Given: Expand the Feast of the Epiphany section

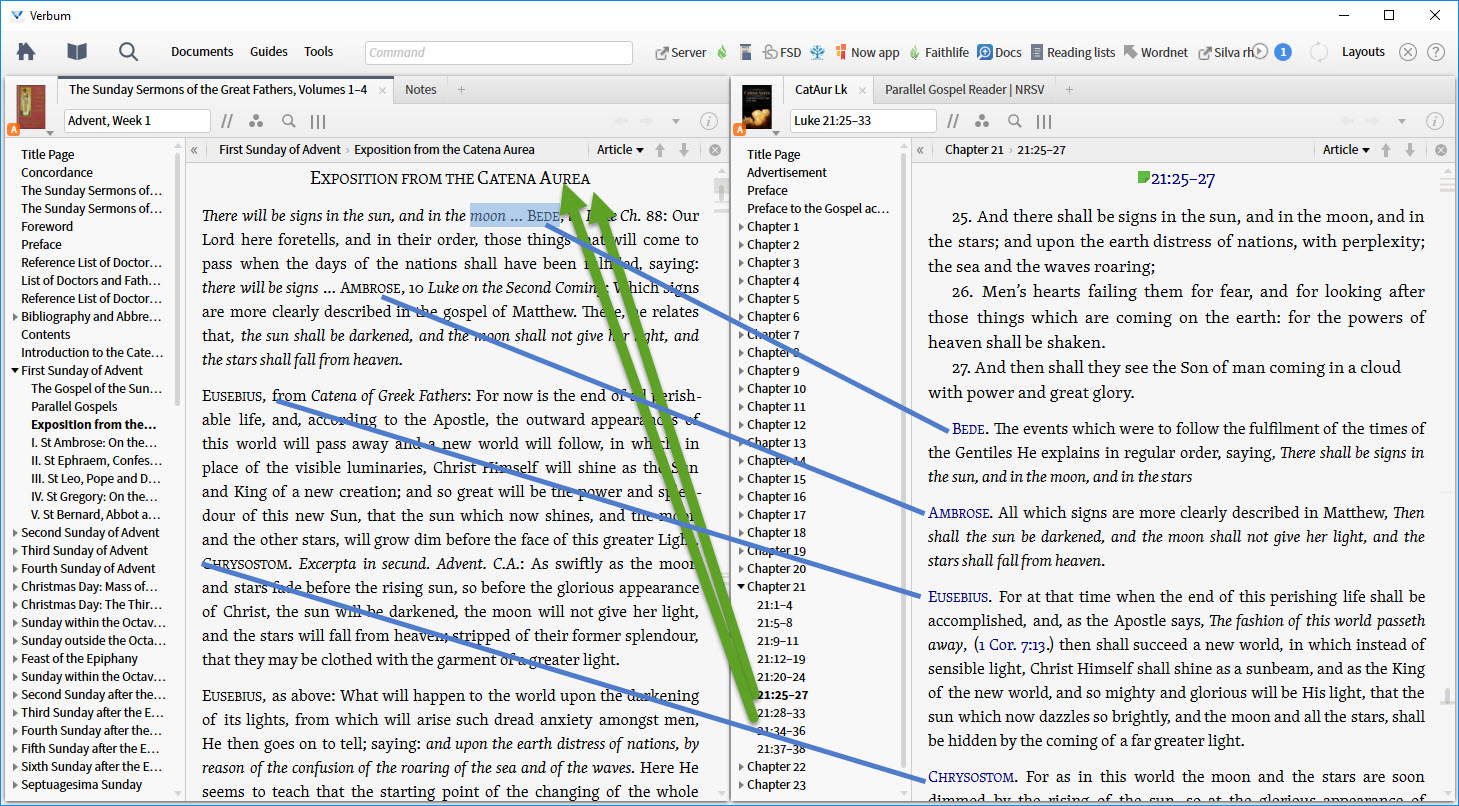Looking at the screenshot, I should [x=15, y=659].
